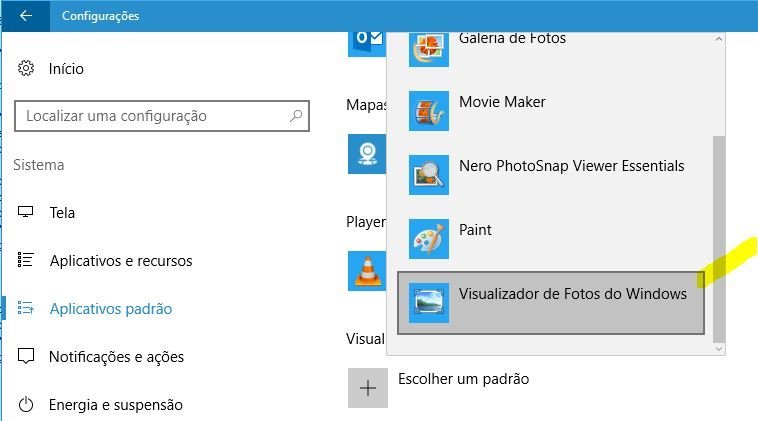Click the plus Escolher um padrão tile
The image size is (758, 421).
[x=368, y=388]
